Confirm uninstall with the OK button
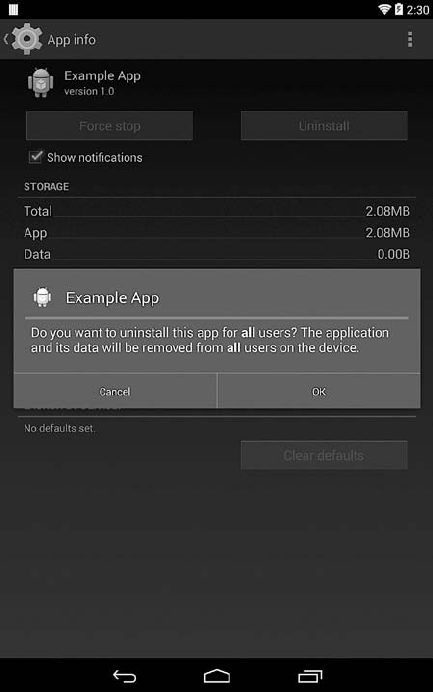This screenshot has height=692, width=433. click(x=319, y=391)
